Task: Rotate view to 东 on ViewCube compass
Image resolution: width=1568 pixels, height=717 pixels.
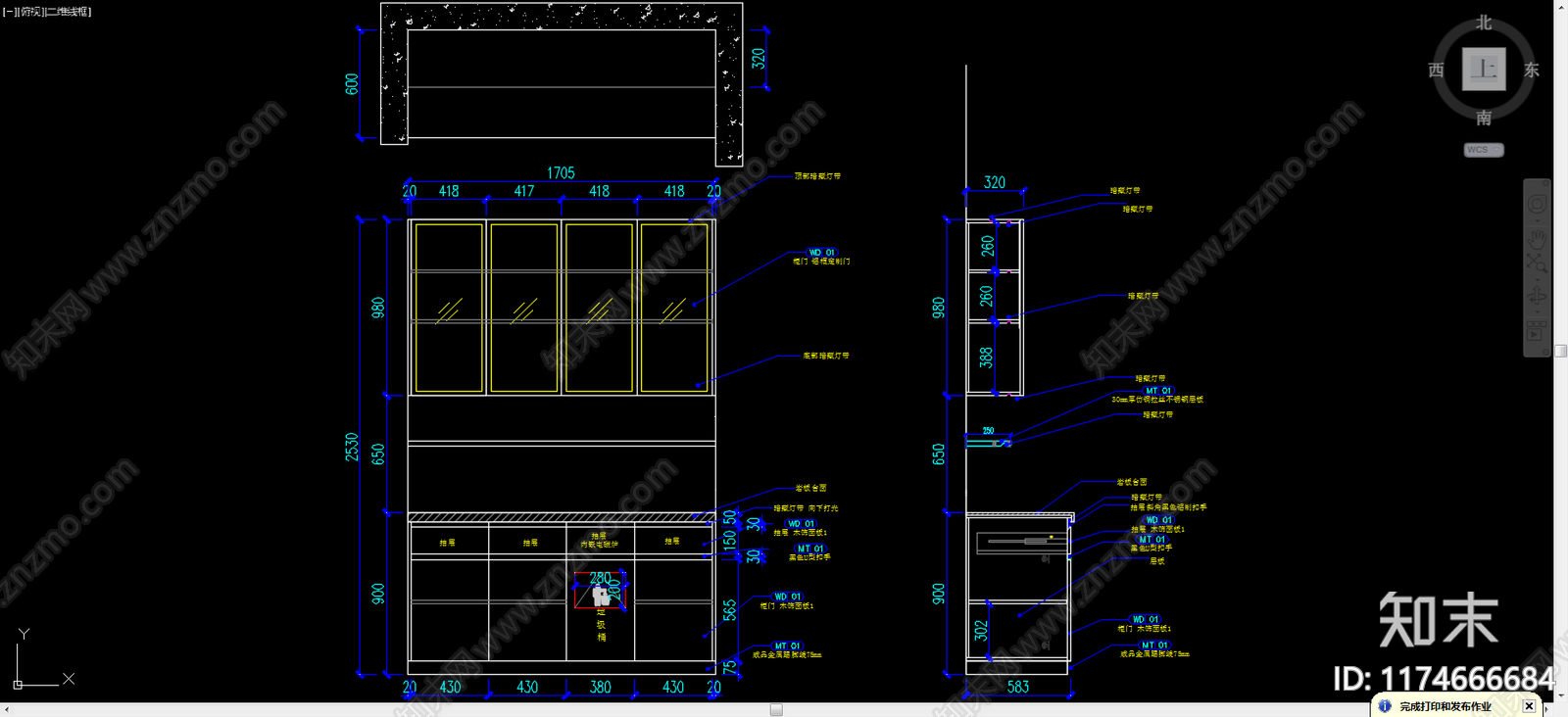Action: (1531, 71)
